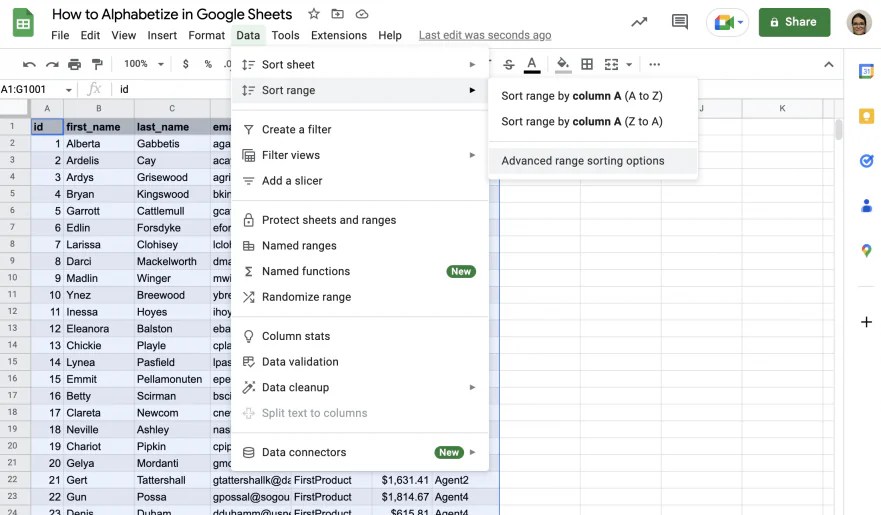881x515 pixels.
Task: Open the activity dashboard trend icon
Action: [639, 22]
